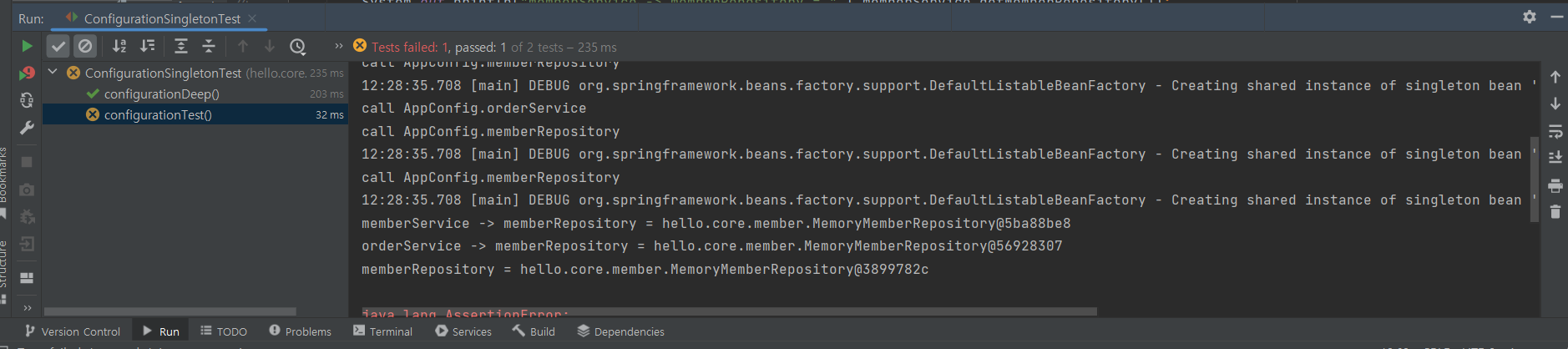Click the camera dump threads icon
The height and width of the screenshot is (349, 1568).
(27, 190)
